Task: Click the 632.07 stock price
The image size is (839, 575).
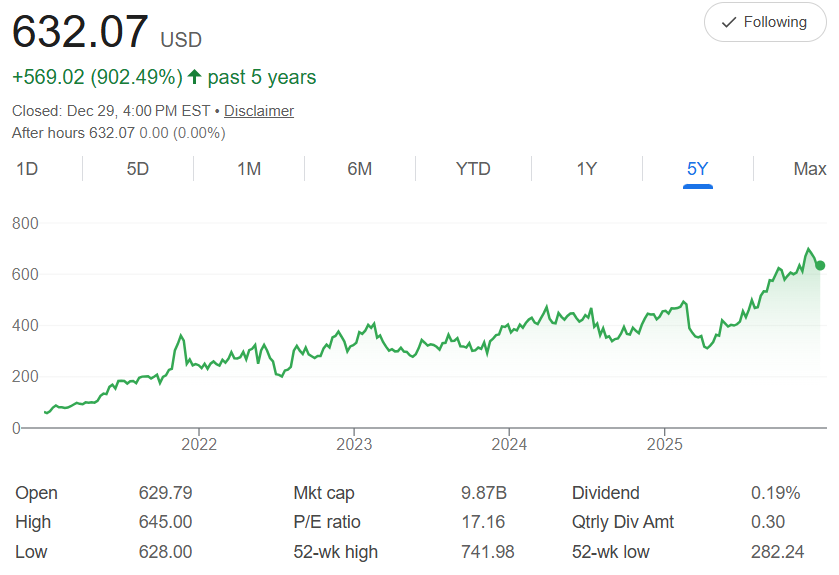Action: pyautogui.click(x=80, y=32)
